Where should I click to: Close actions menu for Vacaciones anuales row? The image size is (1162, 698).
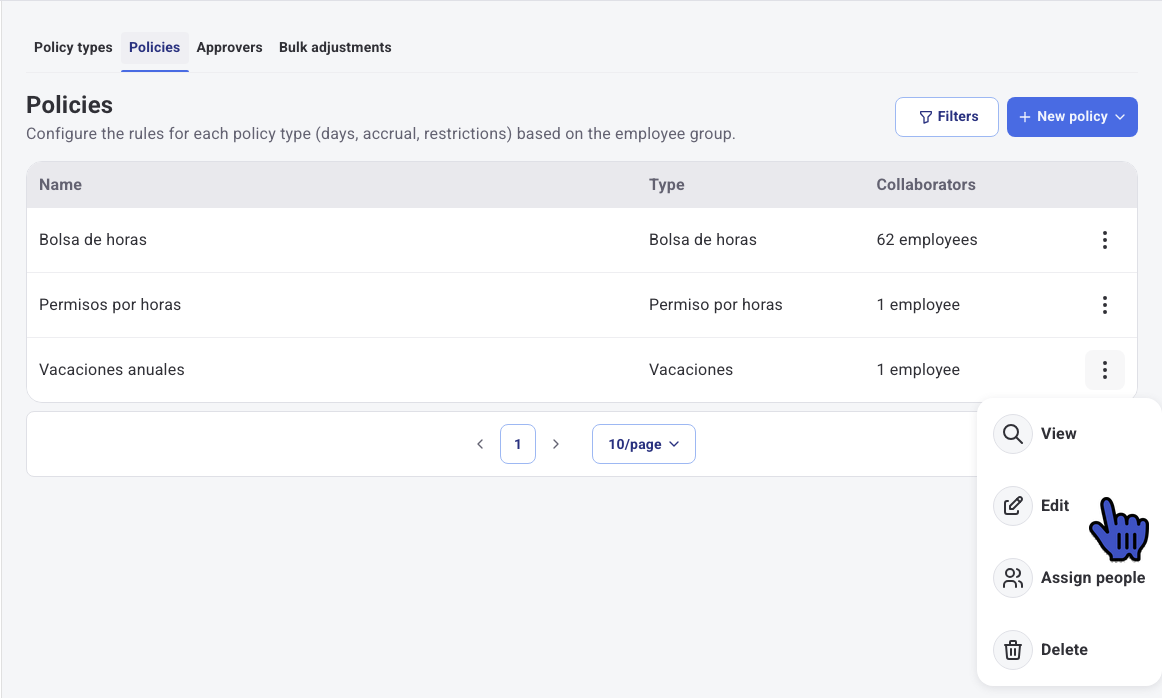click(1104, 370)
